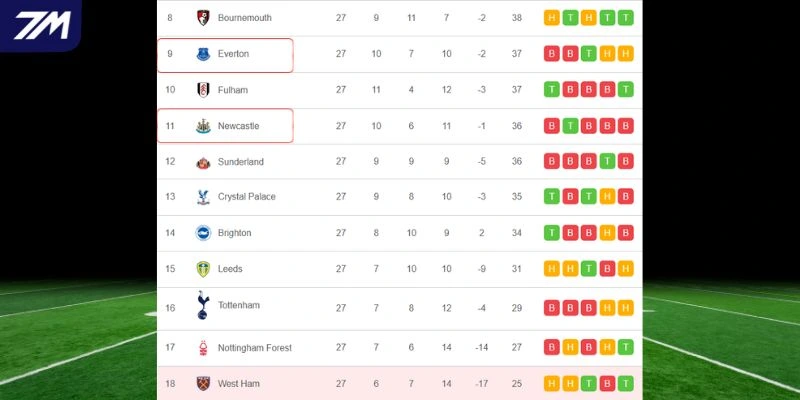This screenshot has width=800, height=400.
Task: Click the 7M logo
Action: [40, 24]
